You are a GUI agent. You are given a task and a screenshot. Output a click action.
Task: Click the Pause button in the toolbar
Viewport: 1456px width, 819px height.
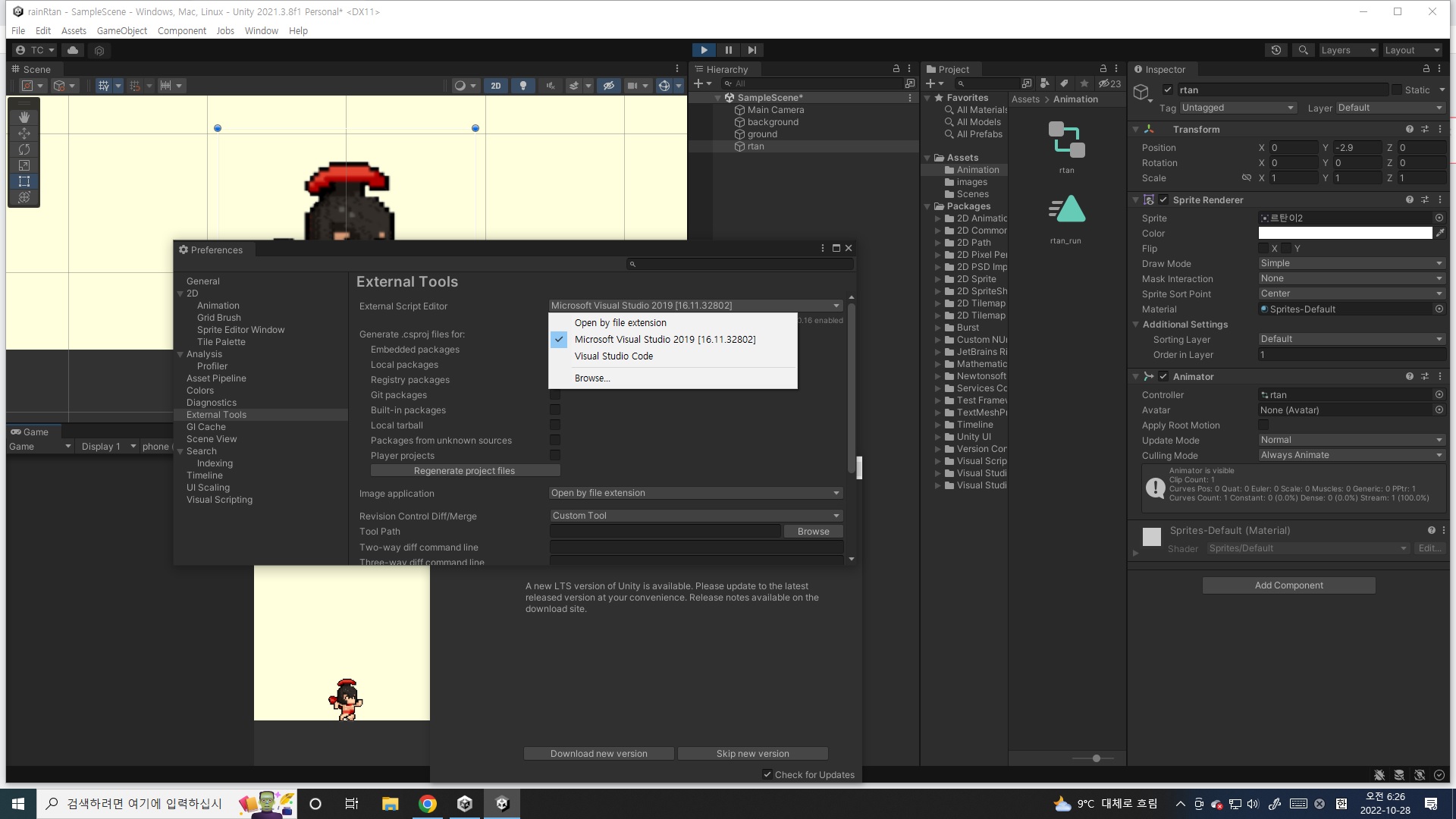click(x=728, y=50)
